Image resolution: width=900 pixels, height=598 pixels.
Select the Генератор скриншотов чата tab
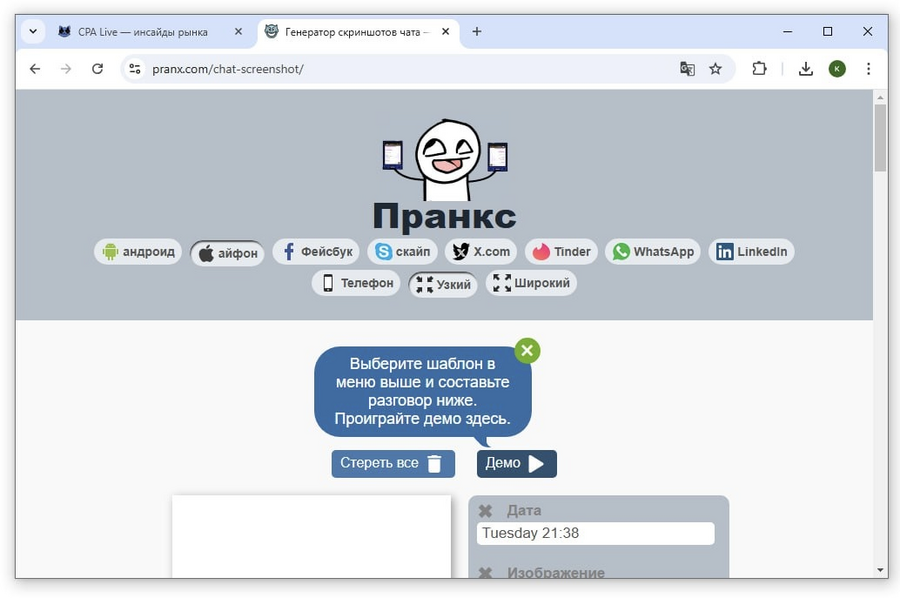(356, 32)
